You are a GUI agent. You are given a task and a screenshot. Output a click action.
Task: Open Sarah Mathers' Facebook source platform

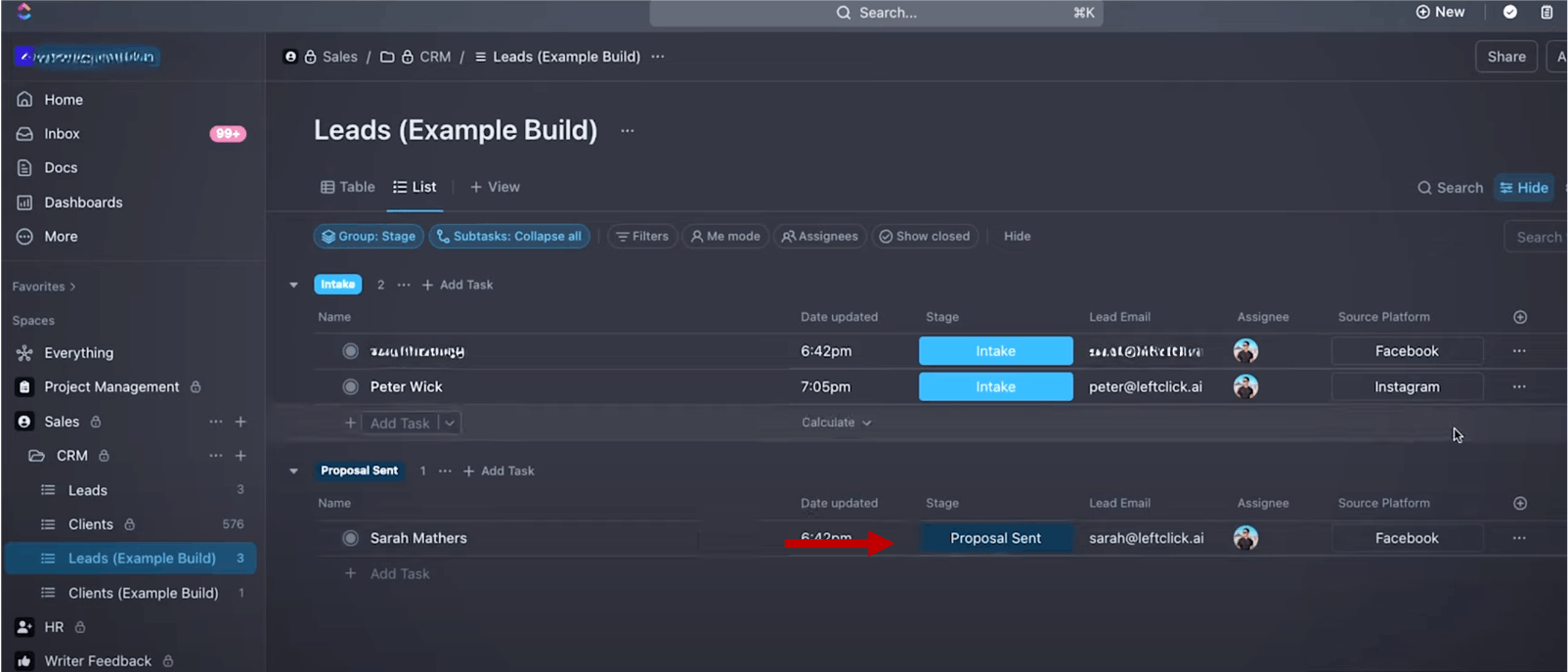[x=1407, y=538]
